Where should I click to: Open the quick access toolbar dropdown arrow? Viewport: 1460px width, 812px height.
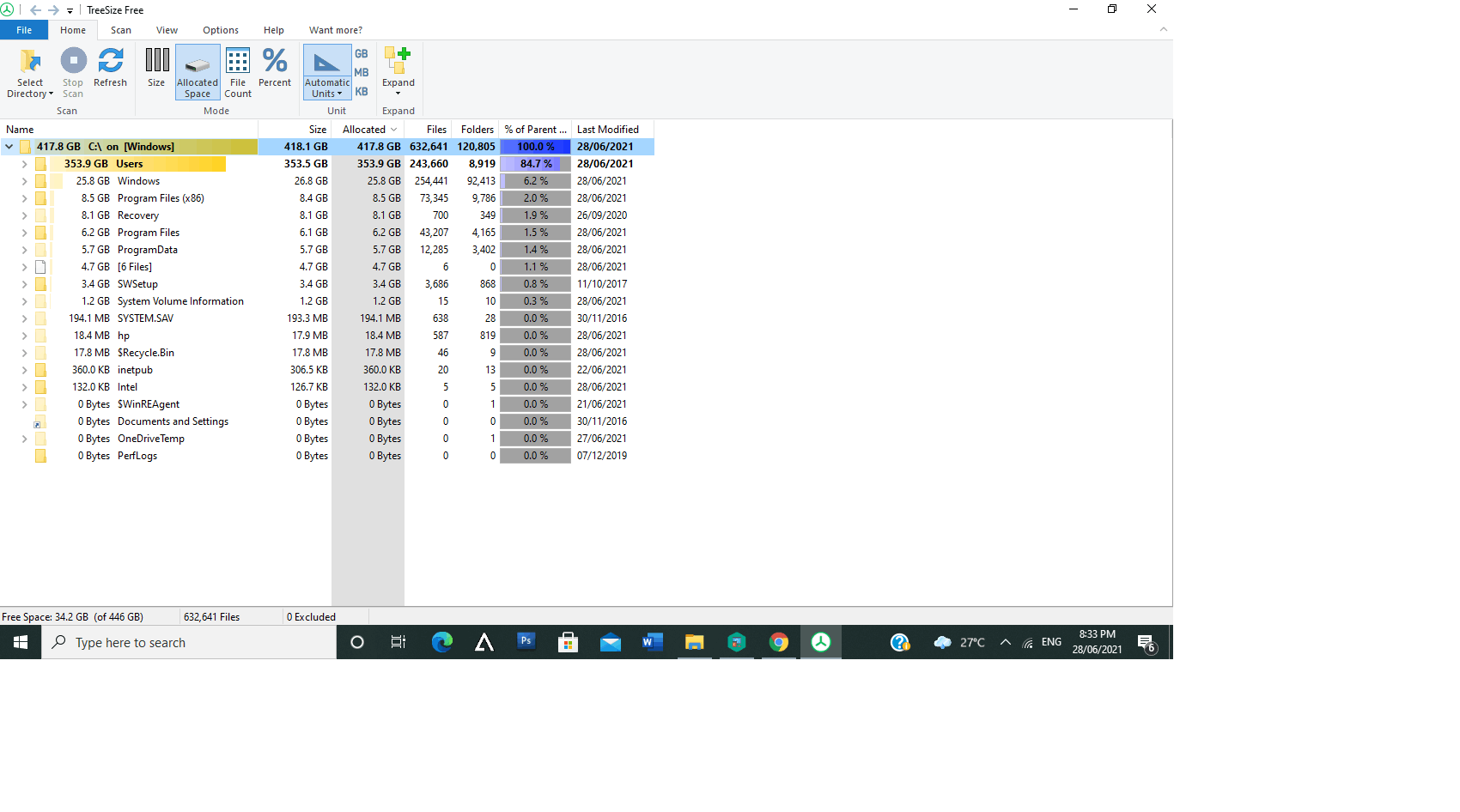[x=70, y=11]
